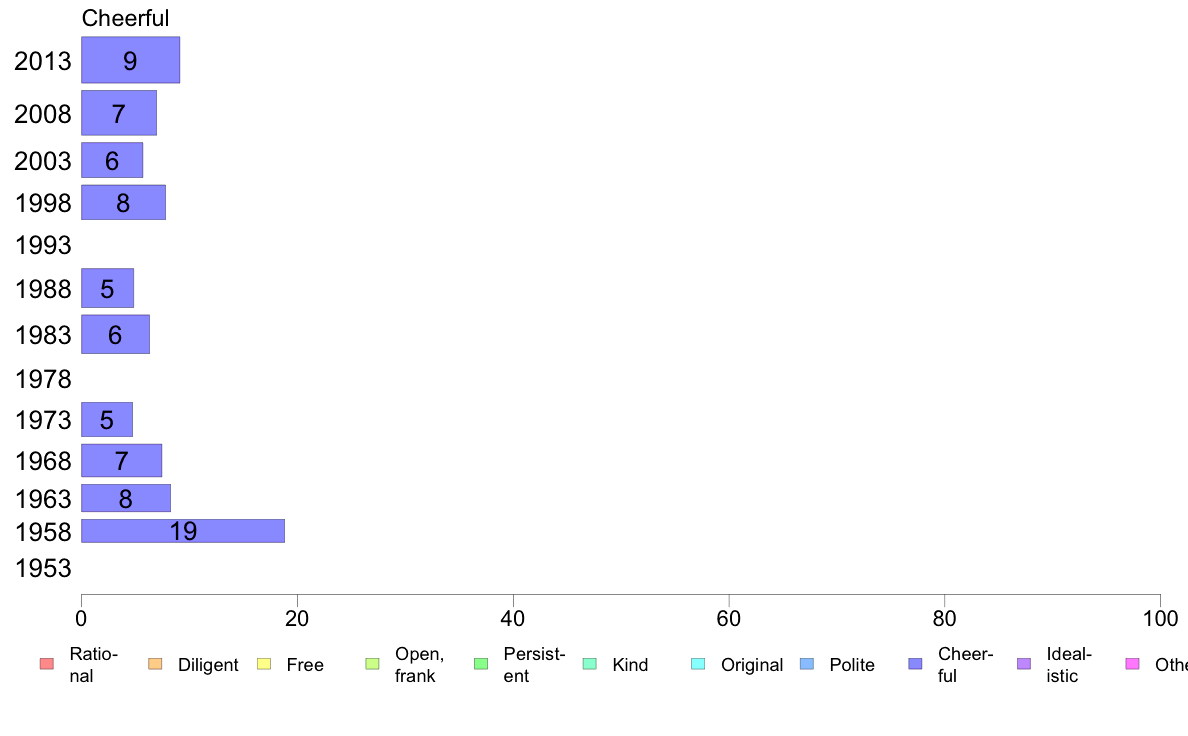The height and width of the screenshot is (736, 1188).
Task: Click the 1998 bar showing 8
Action: coord(123,202)
